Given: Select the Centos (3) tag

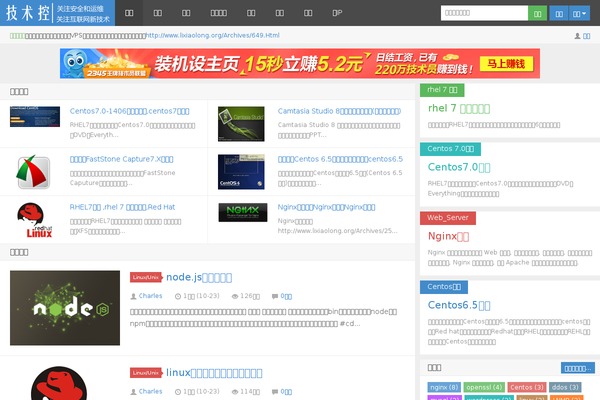Looking at the screenshot, I should 527,387.
